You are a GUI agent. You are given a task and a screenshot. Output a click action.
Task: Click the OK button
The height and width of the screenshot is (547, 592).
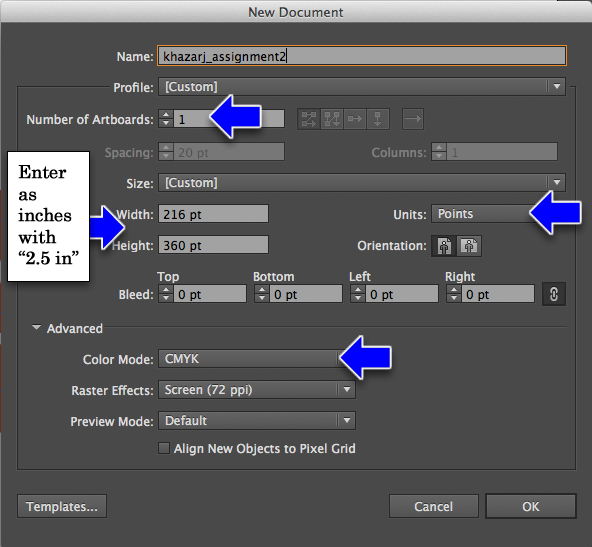[x=531, y=506]
